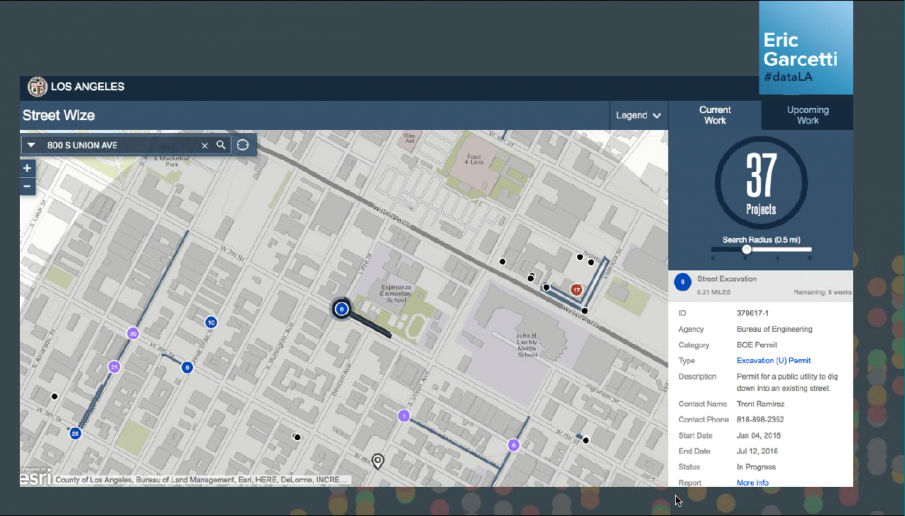Screen dimensions: 905x516
Task: Click the searched-address location pin
Action: pos(377,461)
